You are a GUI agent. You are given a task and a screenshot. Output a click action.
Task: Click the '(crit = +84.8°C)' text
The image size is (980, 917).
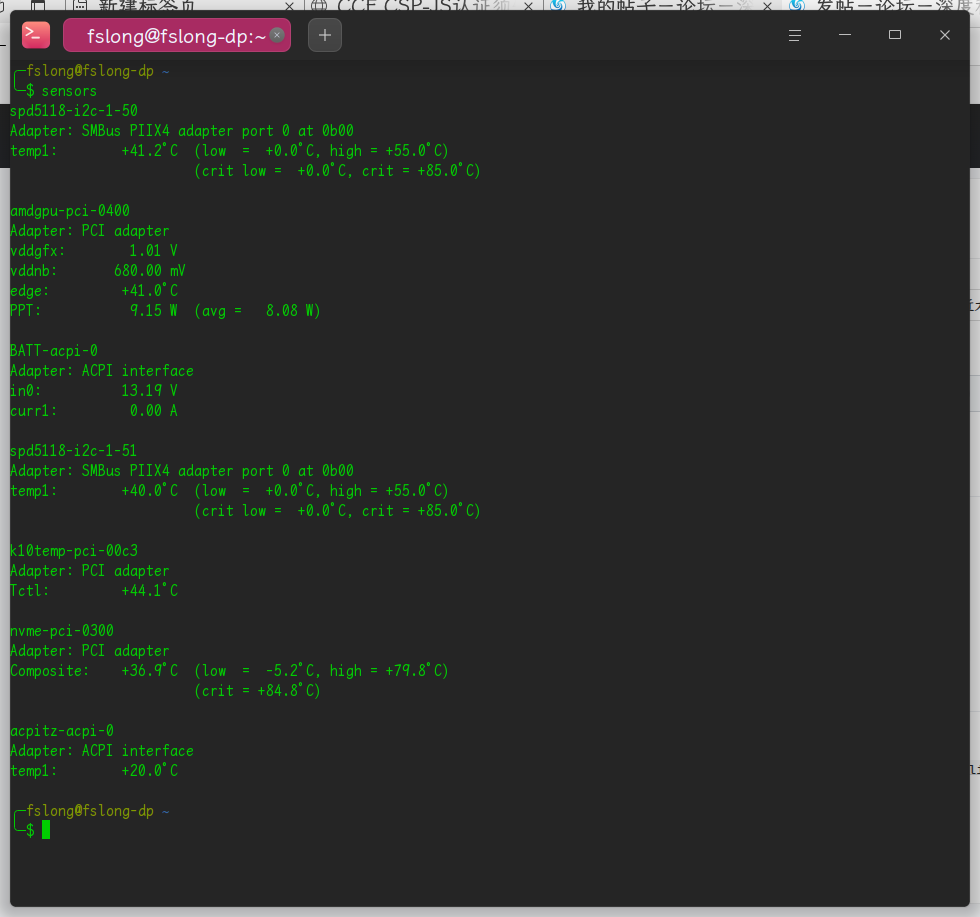(258, 691)
